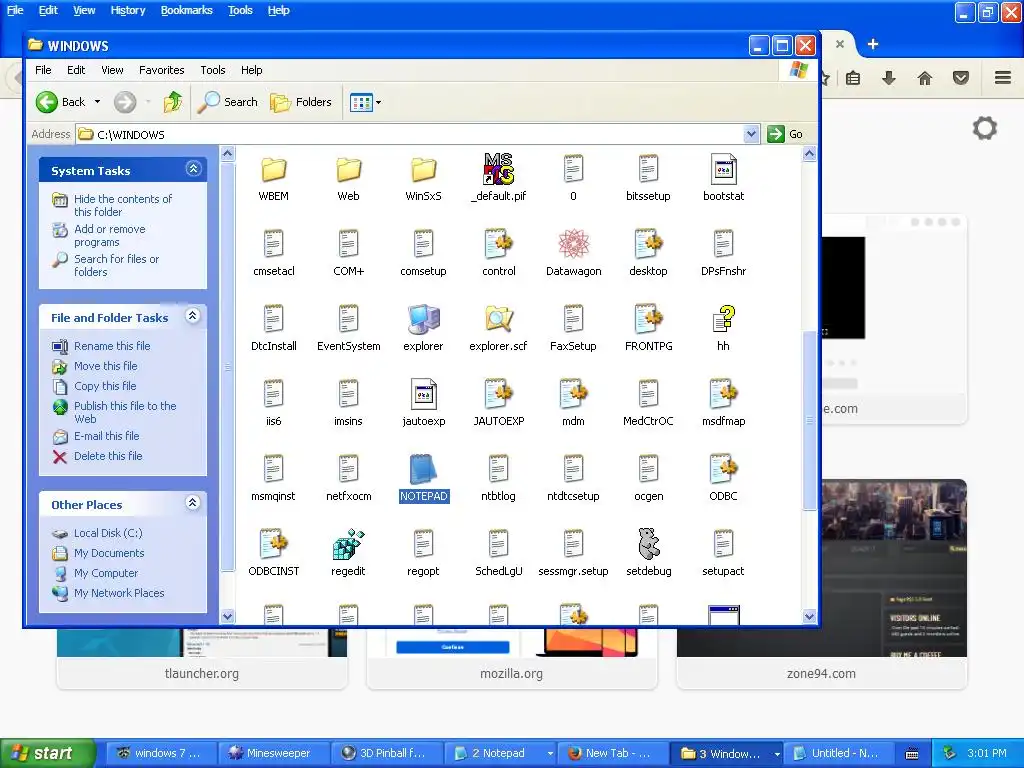Open Notepad taskbar group dropdown
Viewport: 1024px width, 768px height.
click(x=550, y=754)
